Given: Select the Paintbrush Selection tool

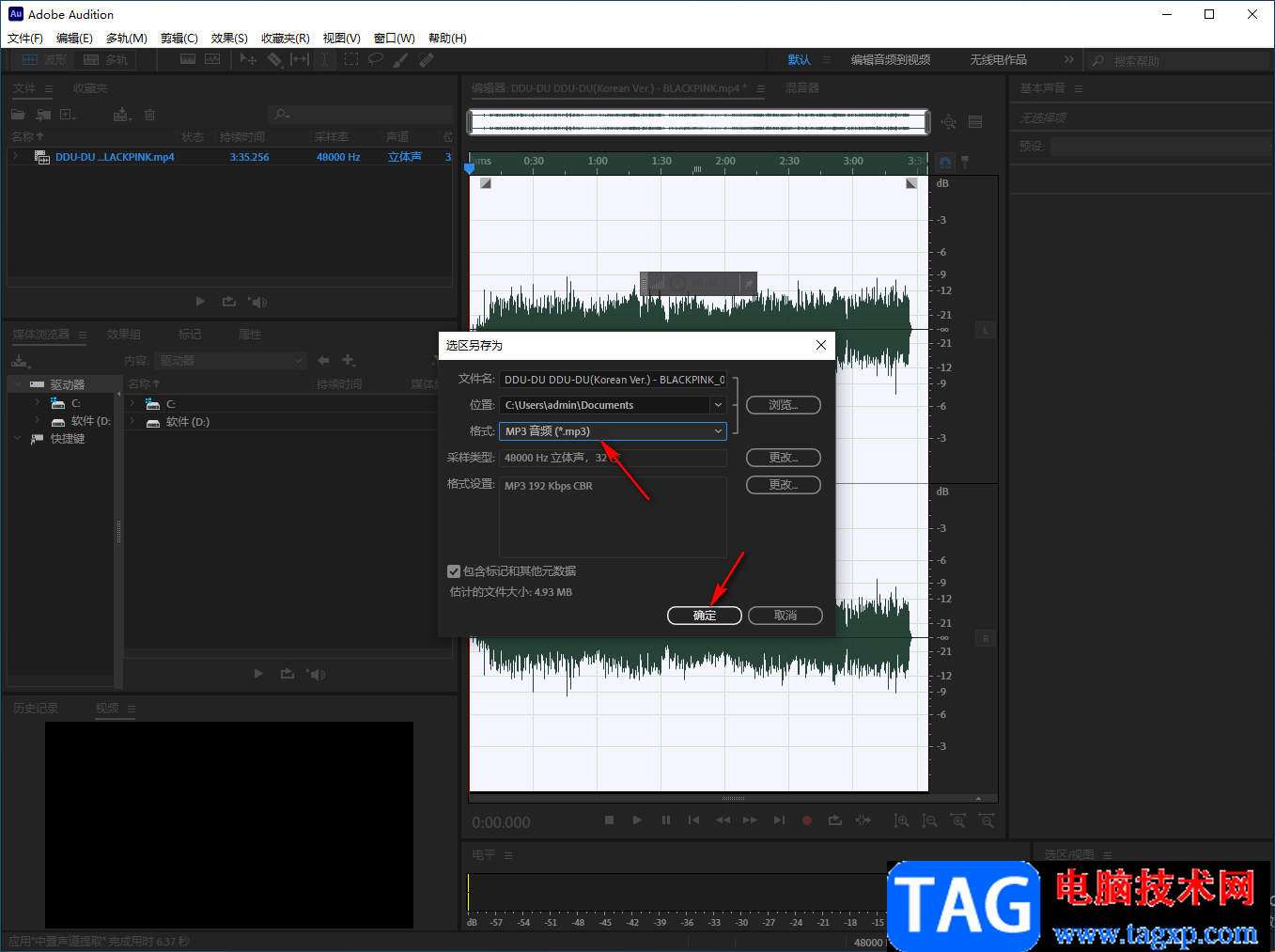Looking at the screenshot, I should tap(401, 59).
